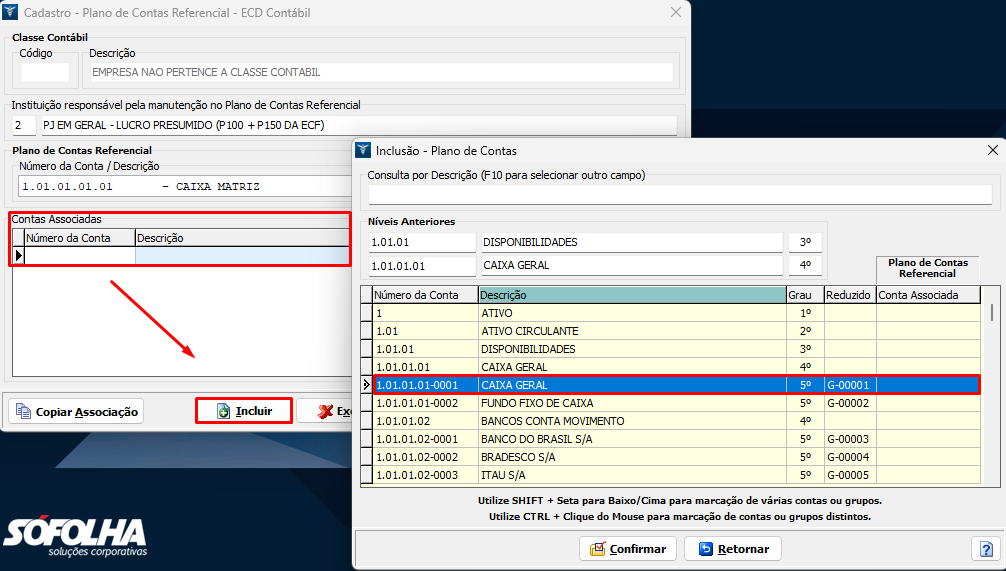Click the Inclusão dialog title bar icon
1006x571 pixels.
pos(363,151)
